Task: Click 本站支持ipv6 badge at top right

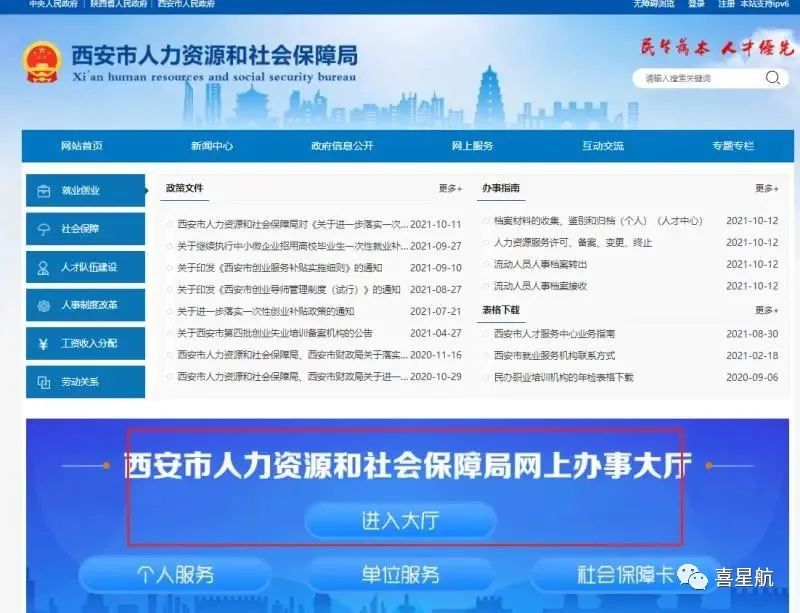Action: tap(766, 6)
